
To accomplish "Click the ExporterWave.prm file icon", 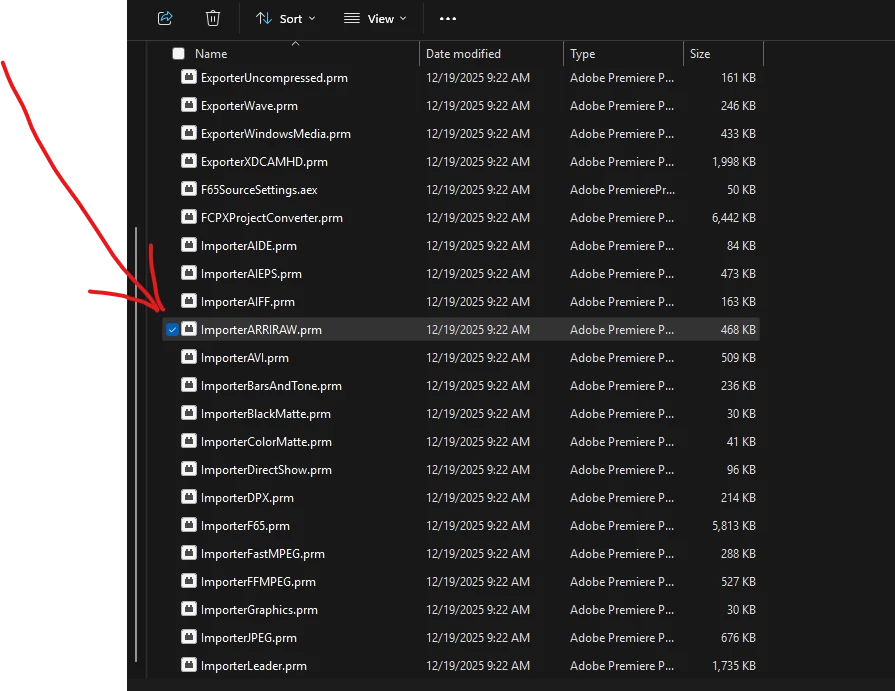I will pos(189,105).
